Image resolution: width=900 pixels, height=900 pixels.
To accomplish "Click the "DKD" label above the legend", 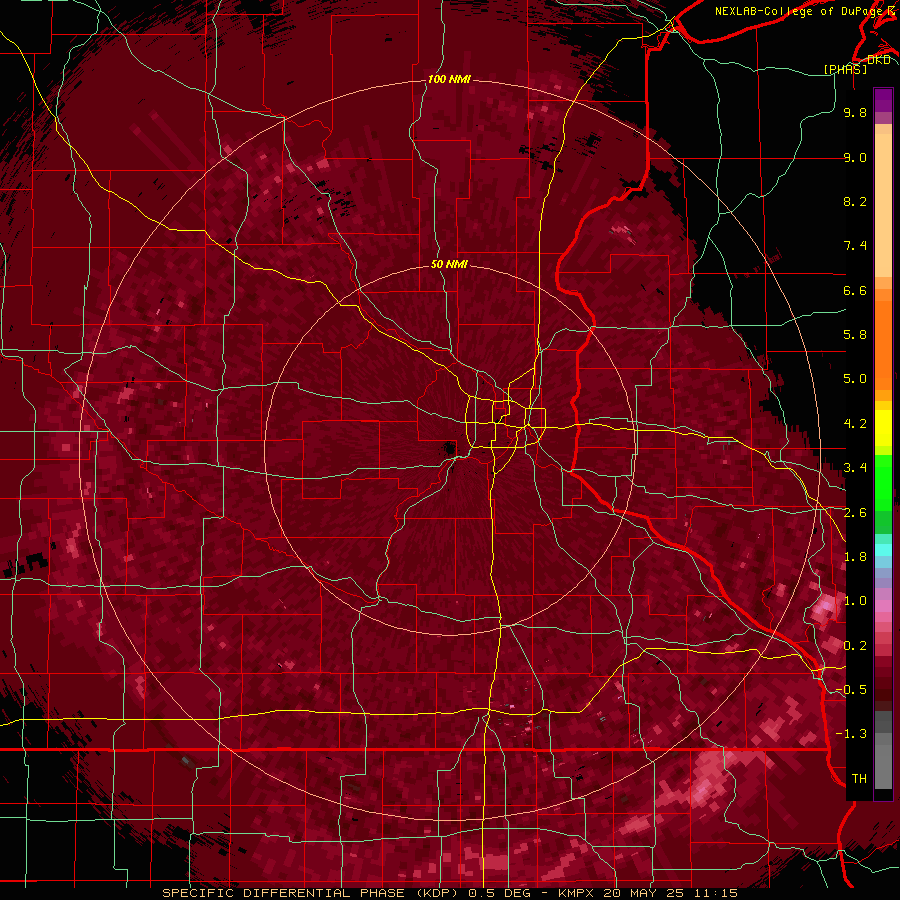I will (x=878, y=60).
